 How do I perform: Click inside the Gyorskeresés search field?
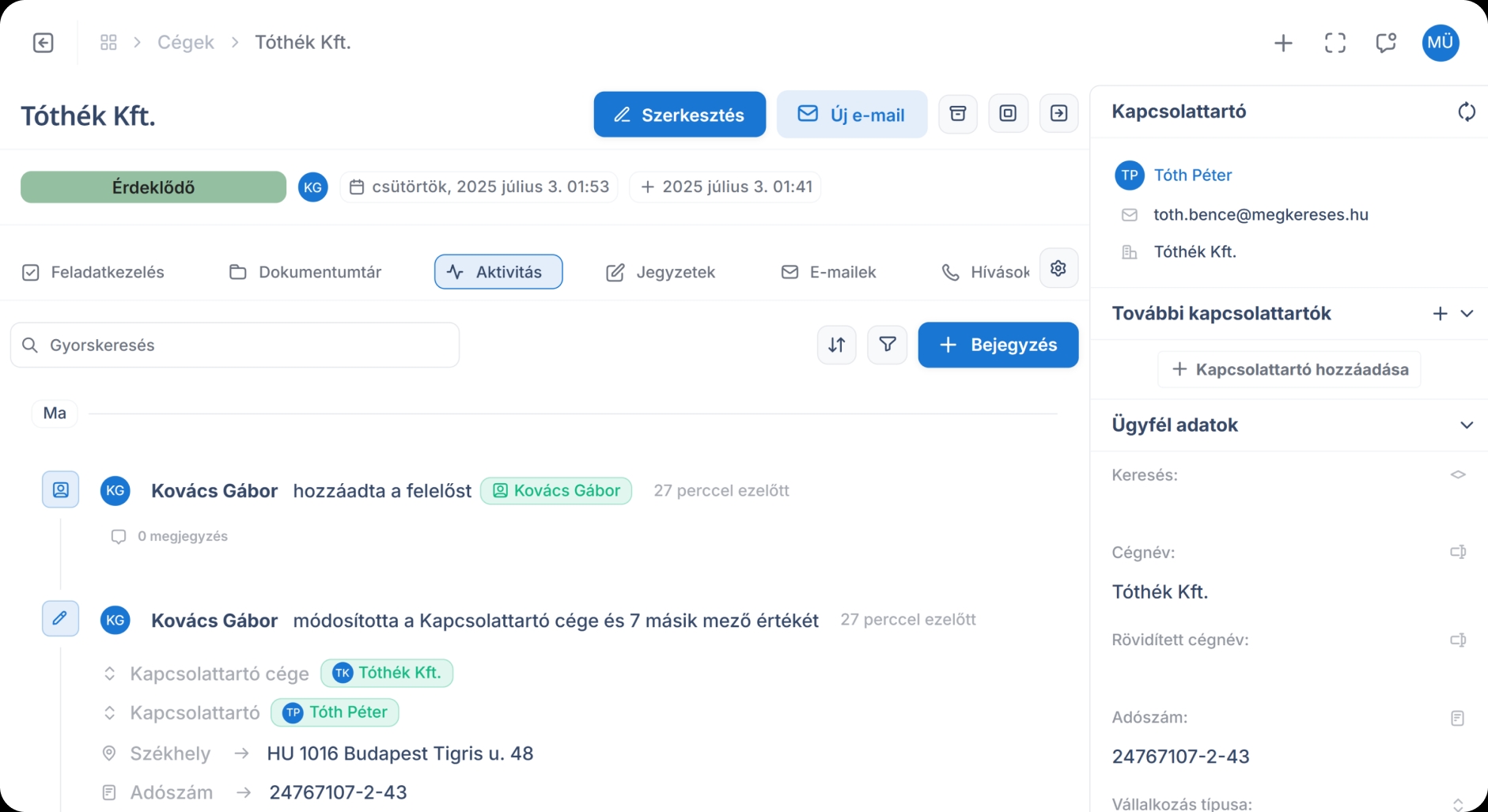pyautogui.click(x=235, y=345)
